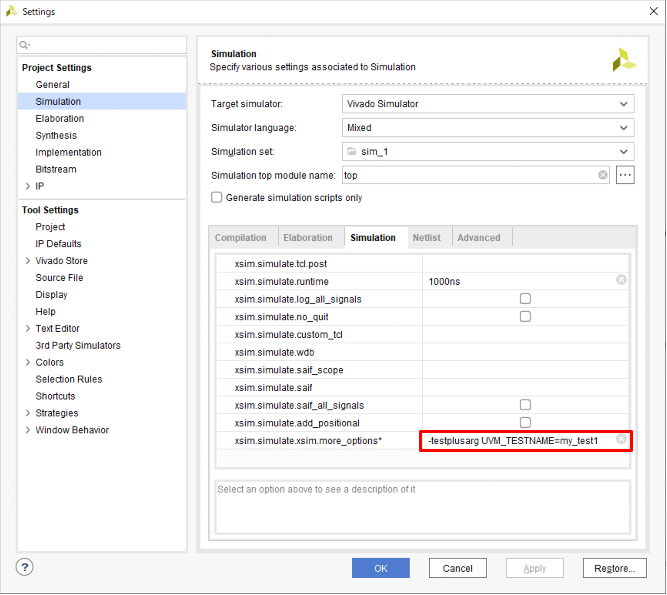Switch to the Netlist tab
Viewport: 667px width, 595px height.
click(x=427, y=238)
